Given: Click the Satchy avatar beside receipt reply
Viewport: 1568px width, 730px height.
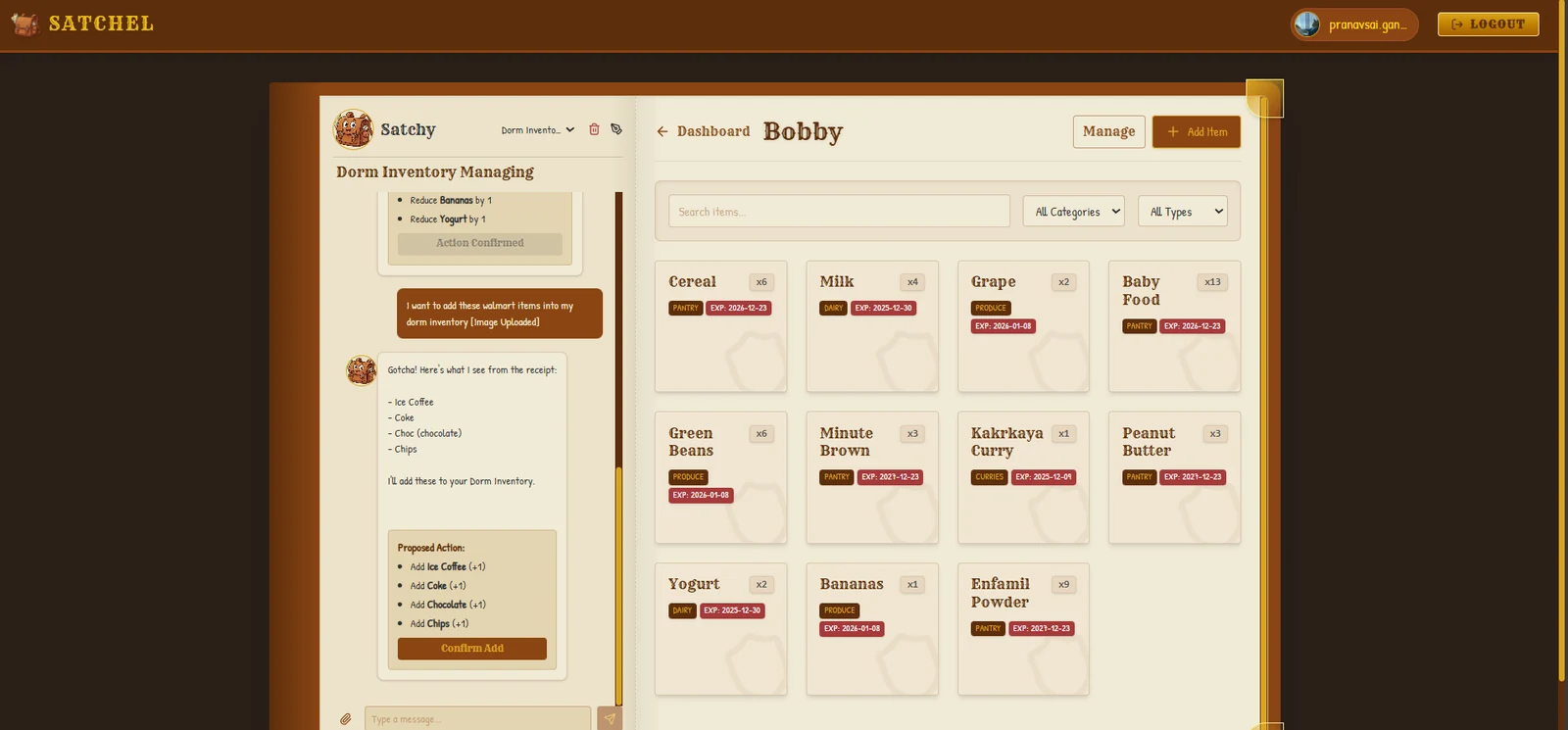Looking at the screenshot, I should click(362, 370).
